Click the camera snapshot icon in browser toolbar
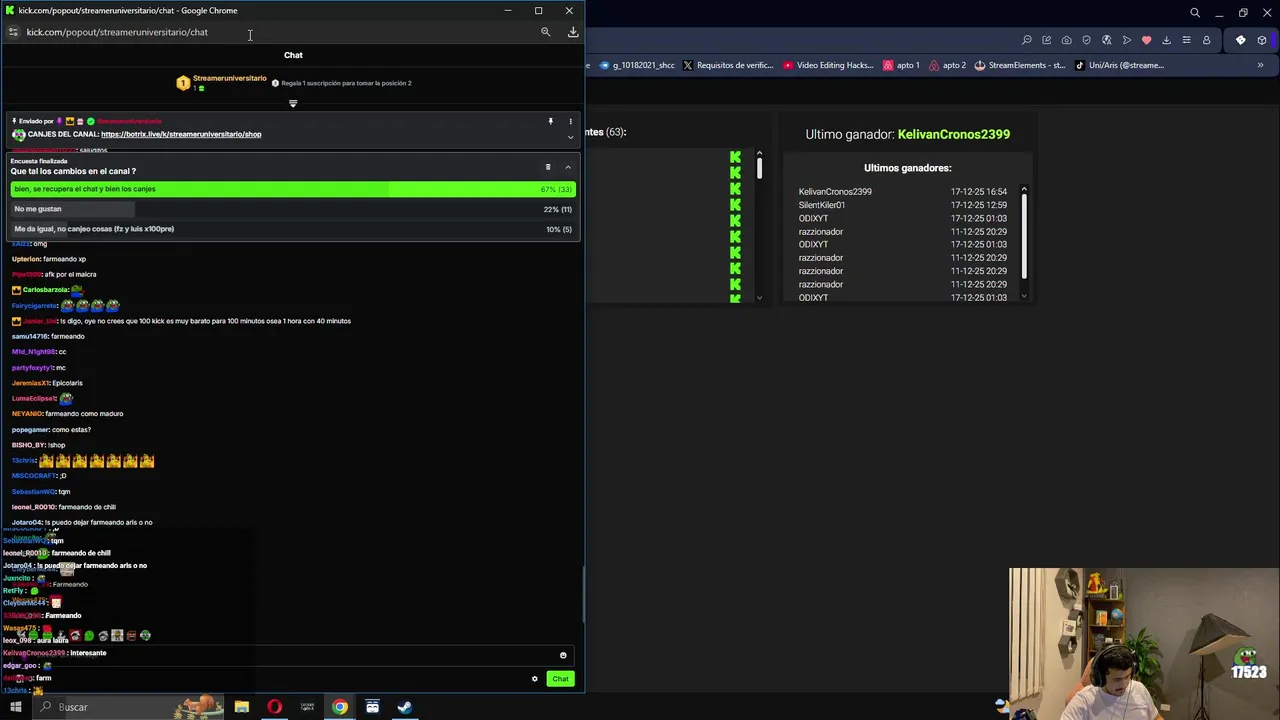 tap(1066, 40)
